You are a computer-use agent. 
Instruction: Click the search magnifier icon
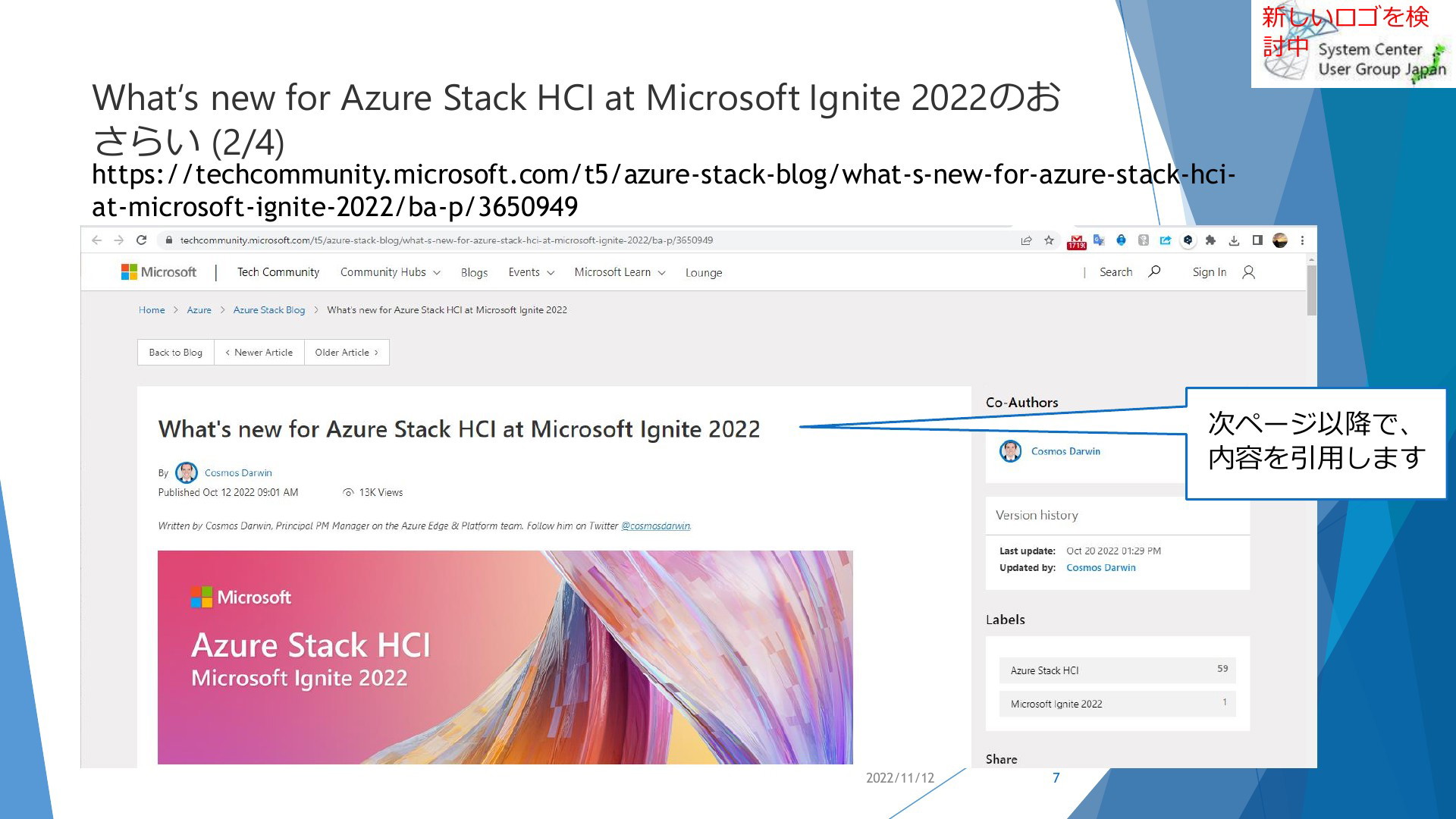tap(1154, 271)
